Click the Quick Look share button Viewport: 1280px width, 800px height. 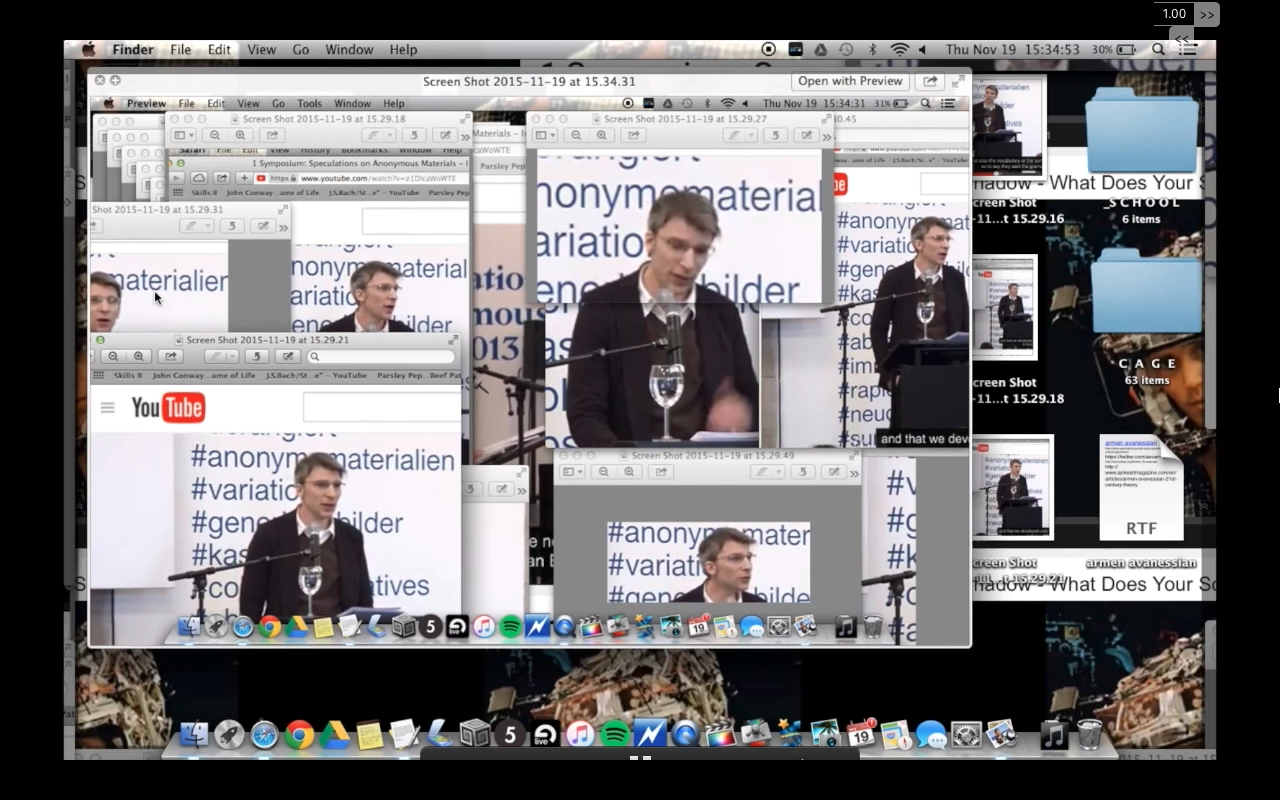930,81
